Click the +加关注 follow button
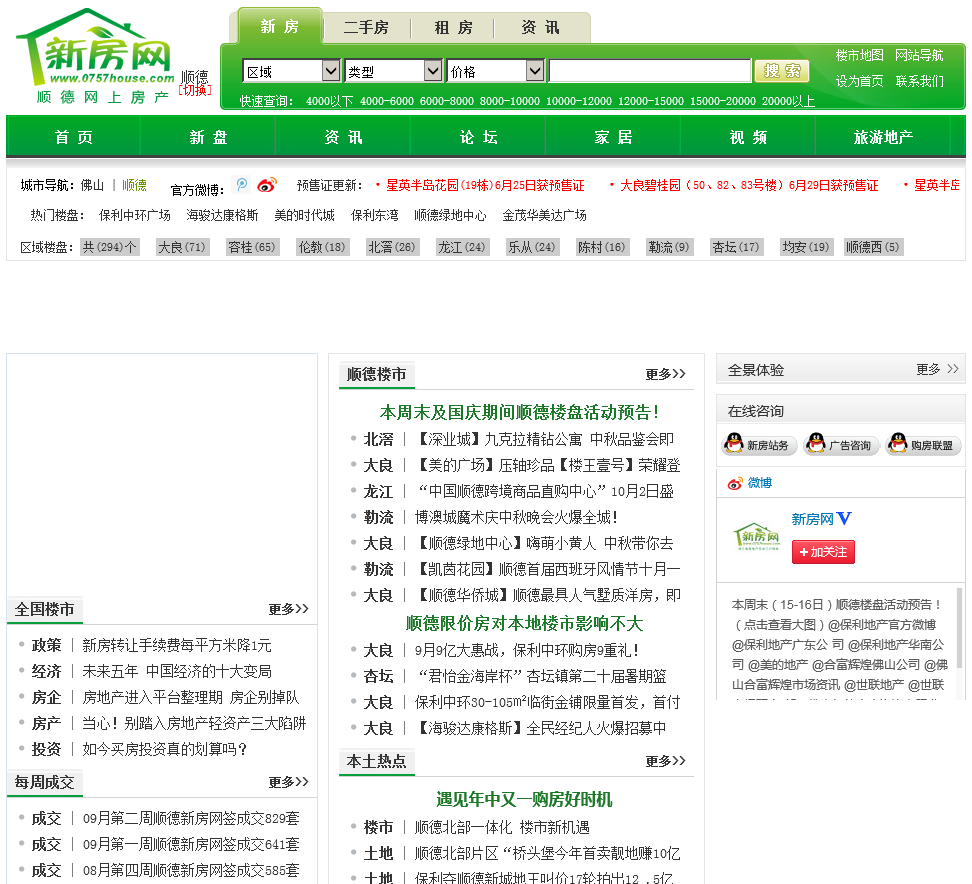 tap(823, 552)
